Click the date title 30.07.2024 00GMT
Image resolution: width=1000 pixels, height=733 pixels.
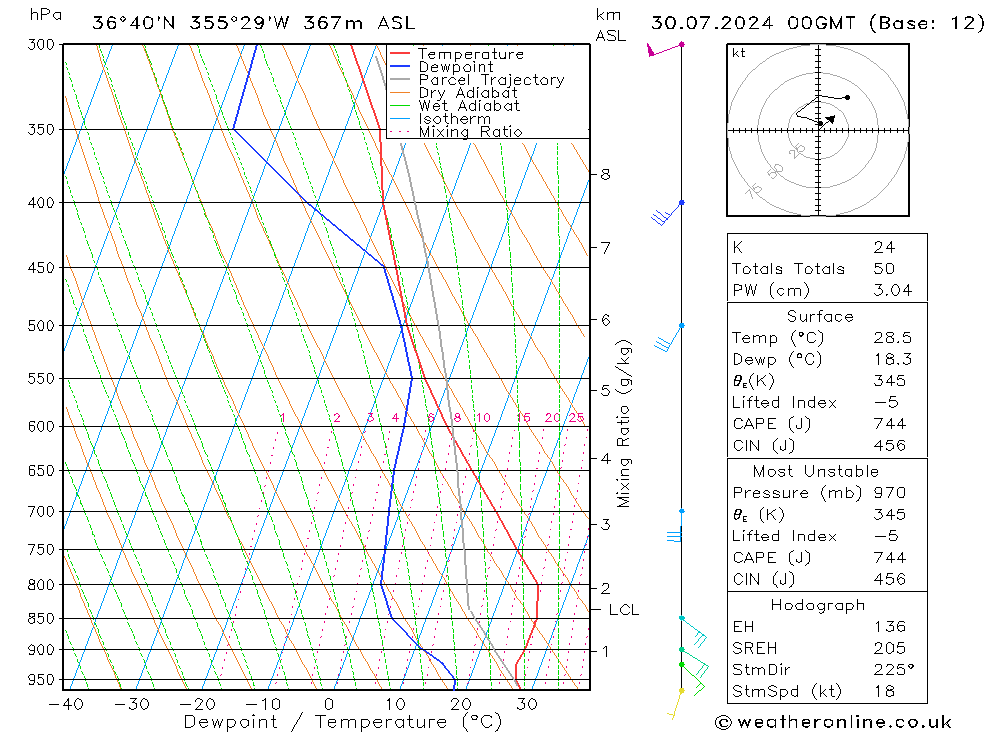[753, 23]
